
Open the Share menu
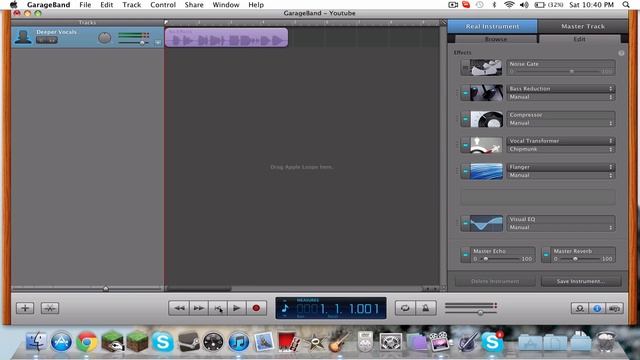(194, 5)
